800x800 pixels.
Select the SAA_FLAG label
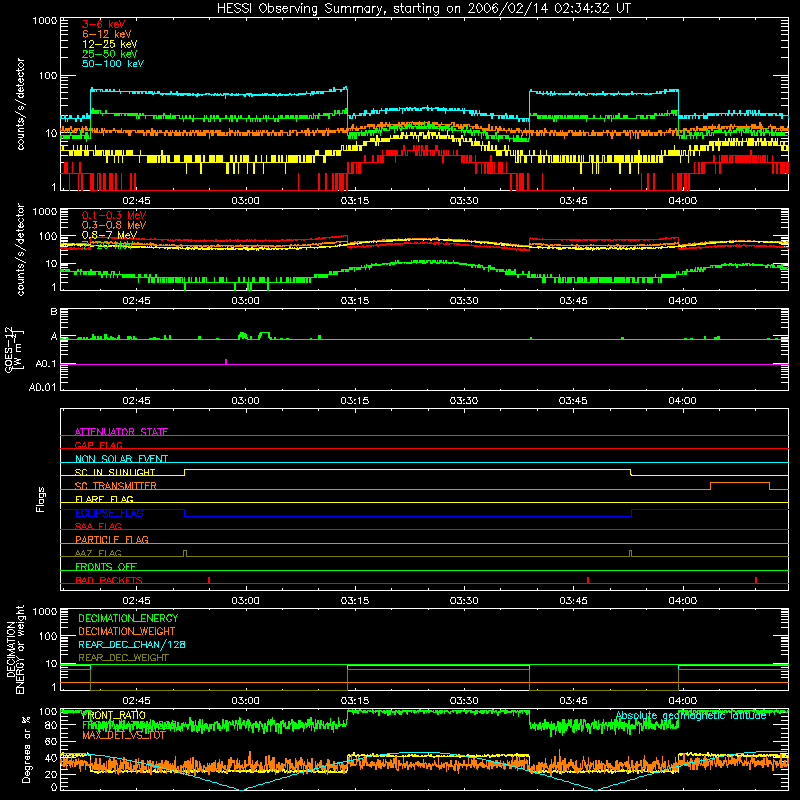98,526
